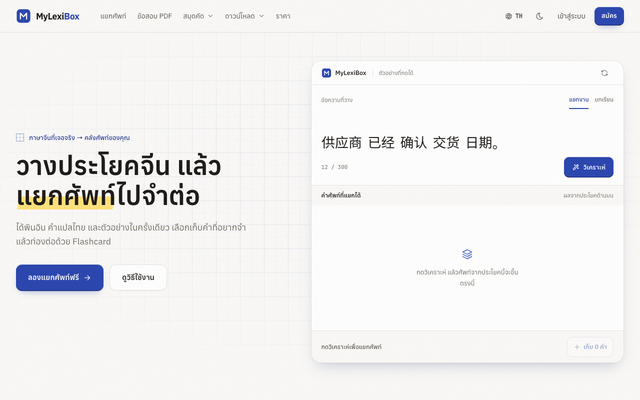Open the MyLexiBox logo in the header
This screenshot has width=640, height=400.
coord(48,16)
